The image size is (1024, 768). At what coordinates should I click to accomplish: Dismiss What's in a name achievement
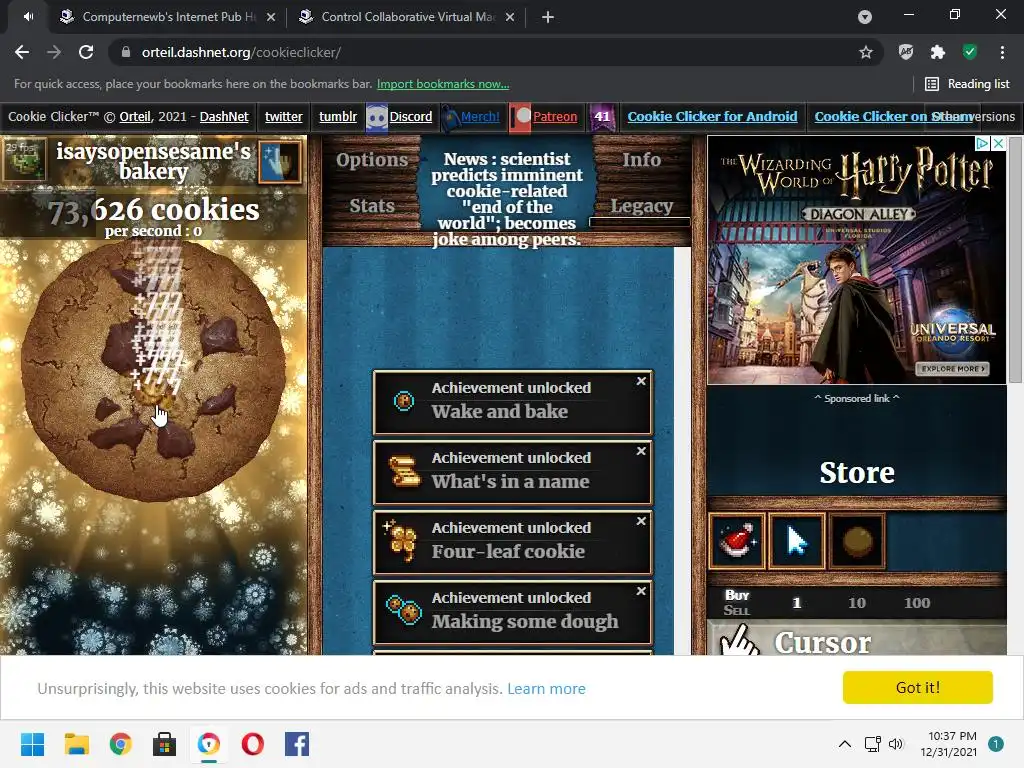click(641, 451)
